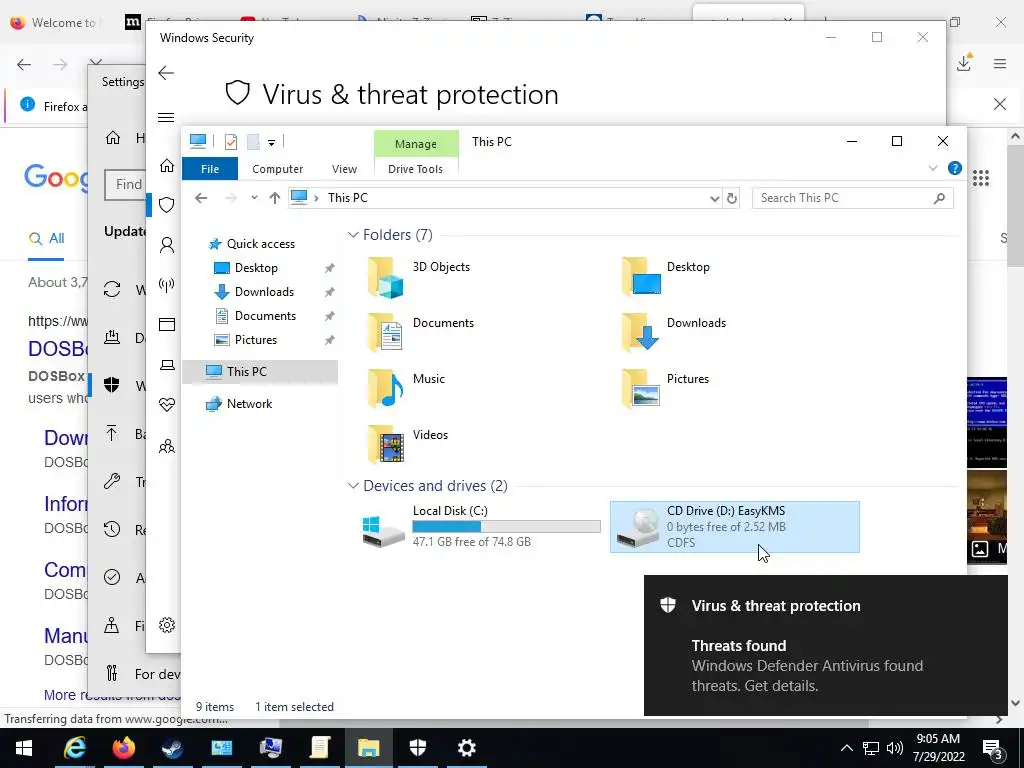Select This PC in the navigation pane
This screenshot has height=768, width=1024.
(x=260, y=372)
